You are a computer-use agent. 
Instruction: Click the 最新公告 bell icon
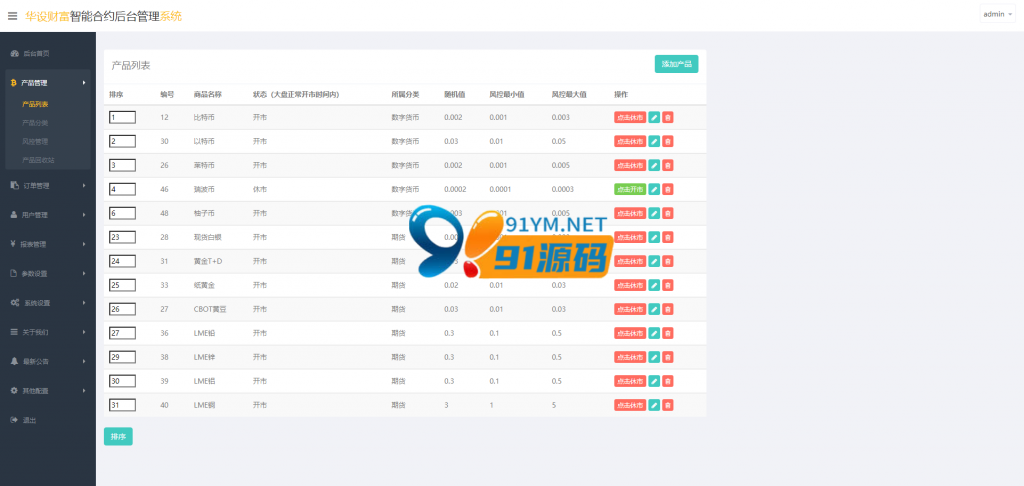pos(14,361)
